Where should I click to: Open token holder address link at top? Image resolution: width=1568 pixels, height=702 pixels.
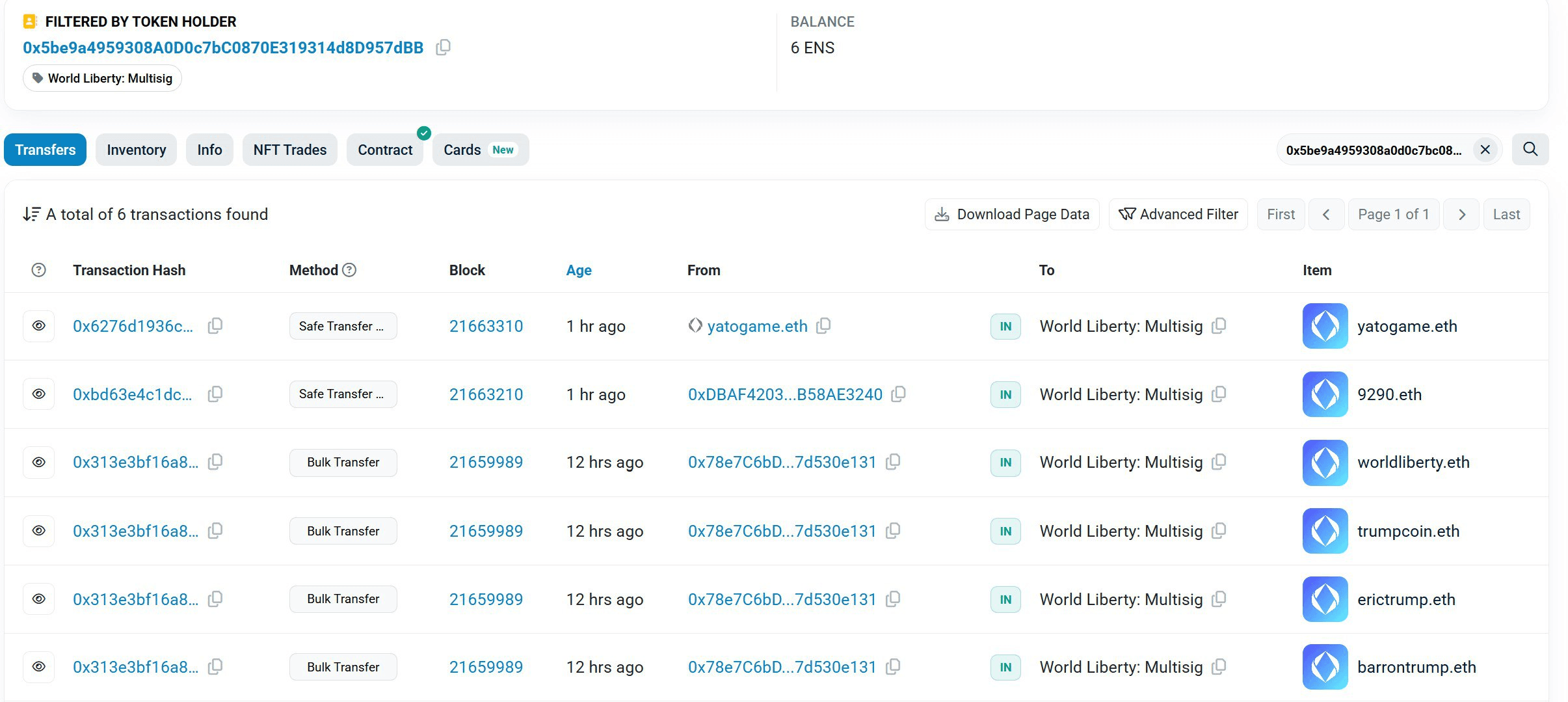tap(223, 47)
